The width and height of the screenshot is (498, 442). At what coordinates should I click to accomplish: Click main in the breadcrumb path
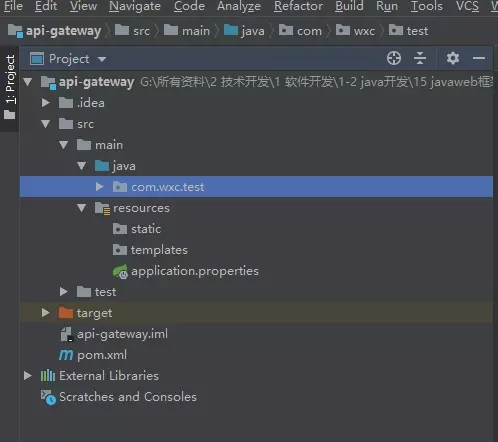coord(196,31)
